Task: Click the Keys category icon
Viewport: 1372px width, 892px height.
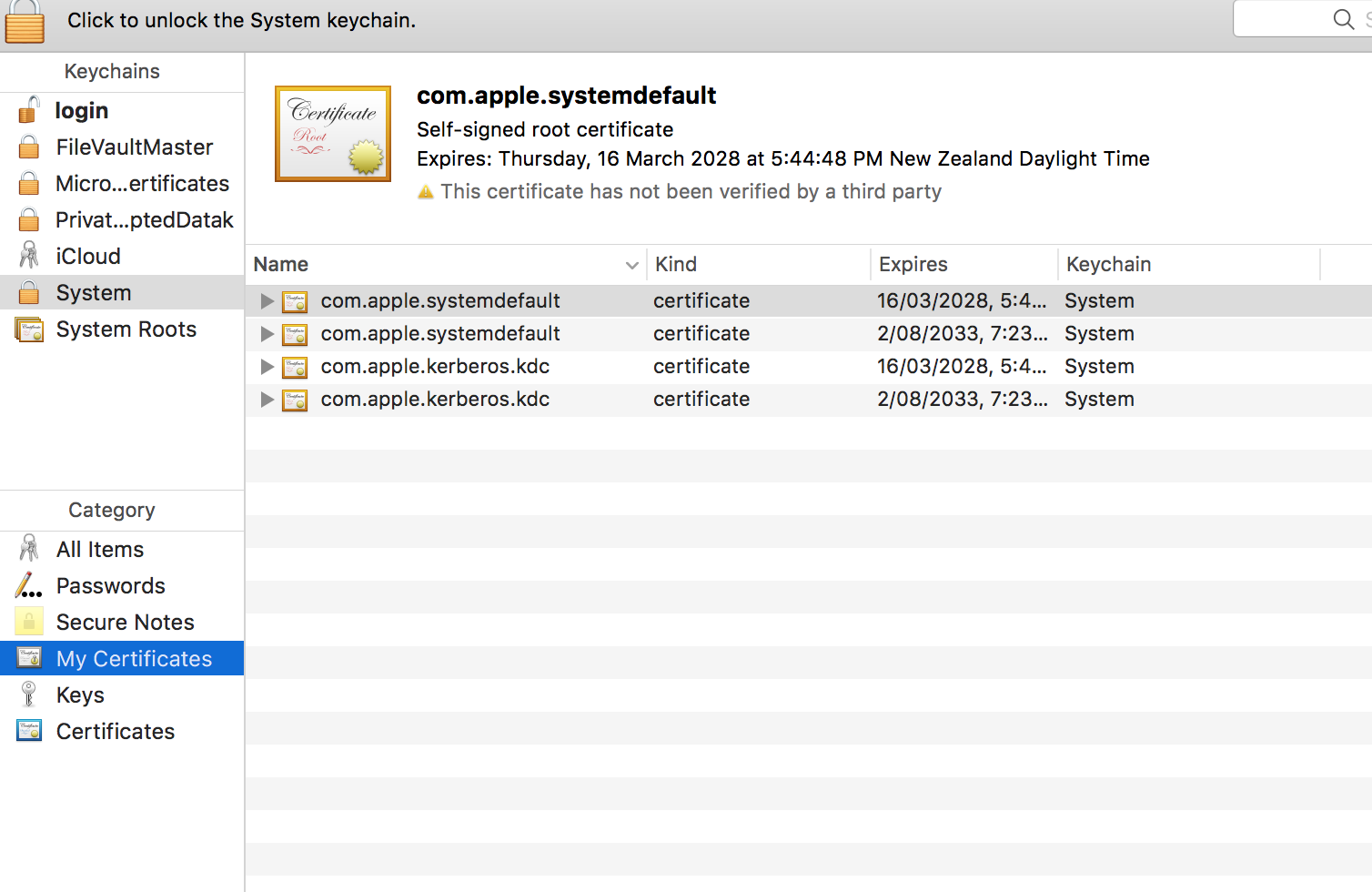Action: pos(29,695)
